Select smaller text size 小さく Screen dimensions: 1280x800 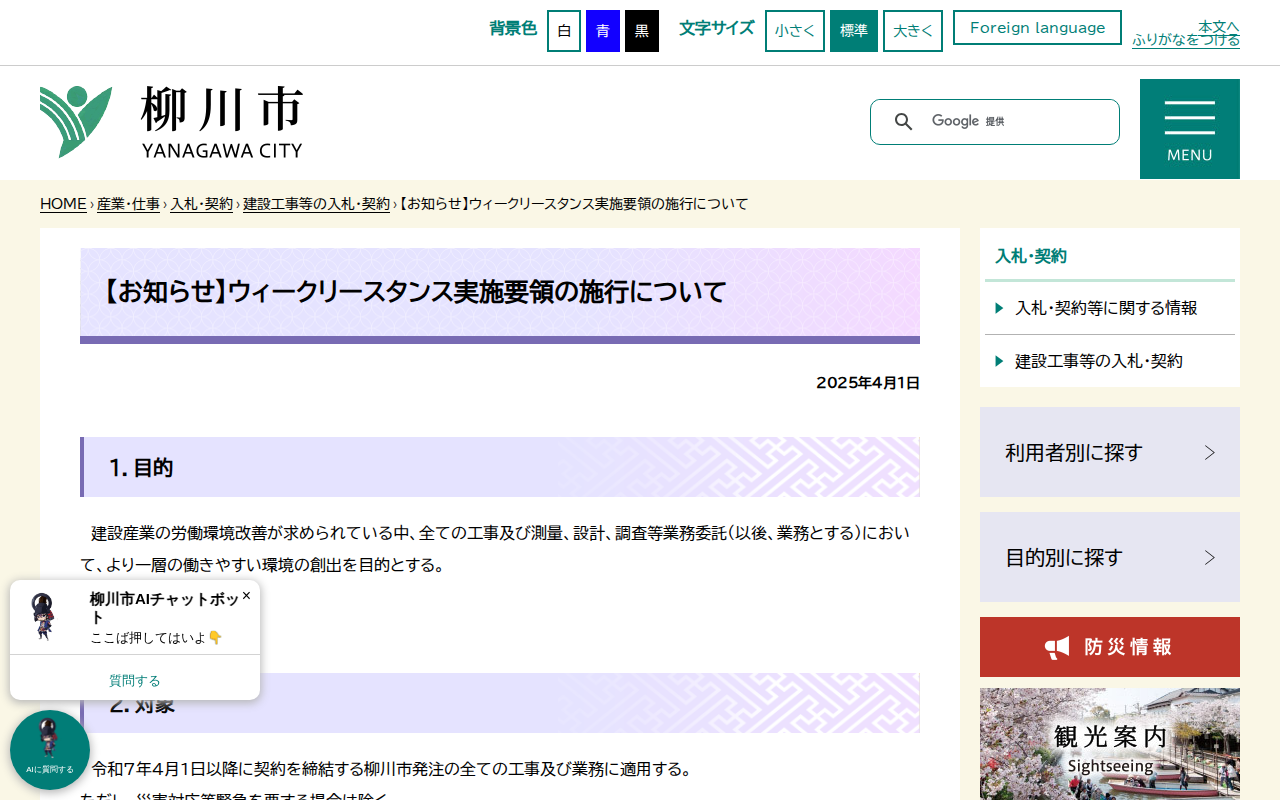pyautogui.click(x=795, y=31)
